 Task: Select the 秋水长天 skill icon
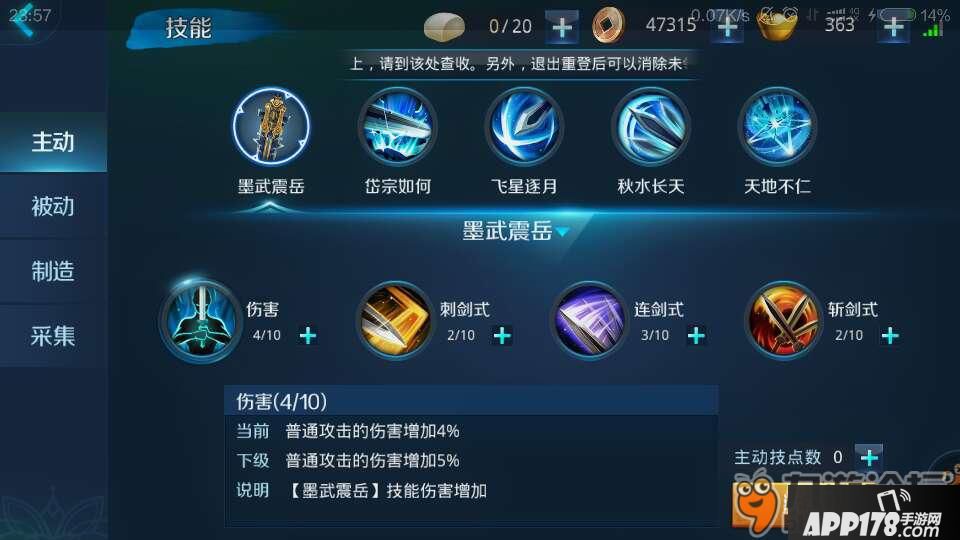tap(650, 127)
